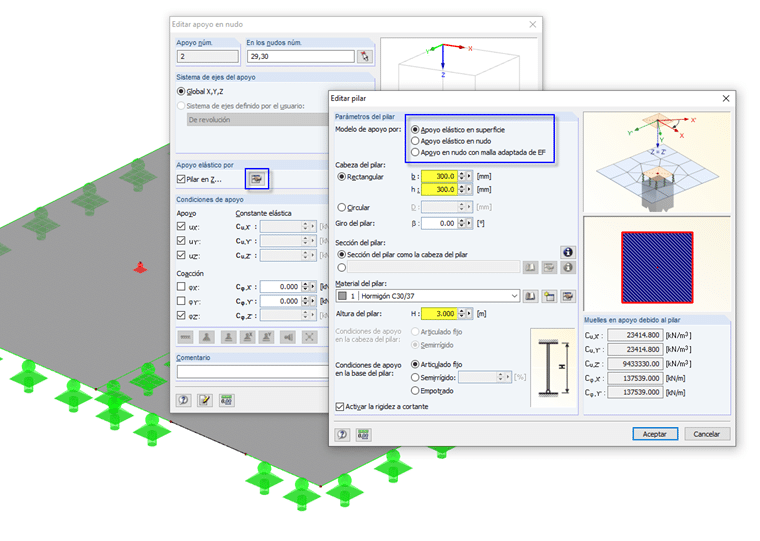This screenshot has width=760, height=541.
Task: Click the arrow-symbol preset icon, second from right in the row
Action: coord(288,337)
